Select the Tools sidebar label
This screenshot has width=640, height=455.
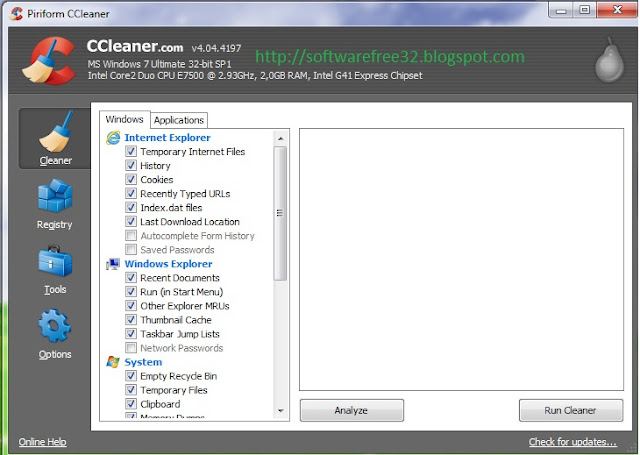[x=55, y=289]
